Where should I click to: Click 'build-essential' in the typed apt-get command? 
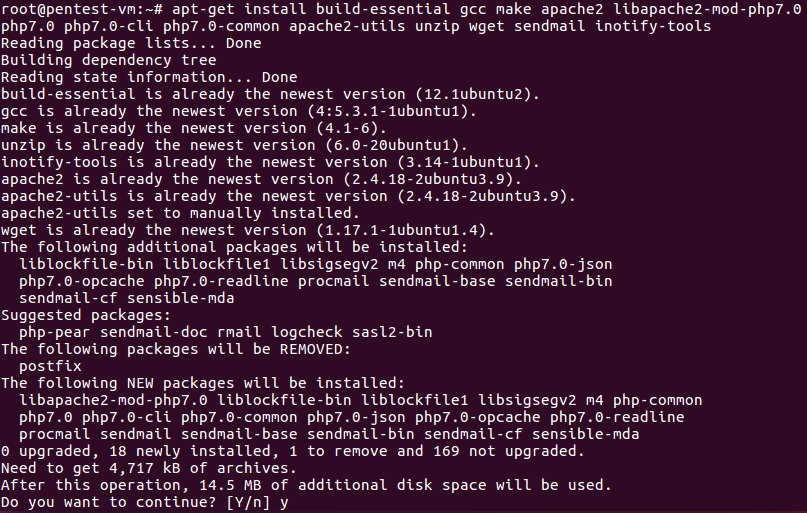(x=383, y=9)
